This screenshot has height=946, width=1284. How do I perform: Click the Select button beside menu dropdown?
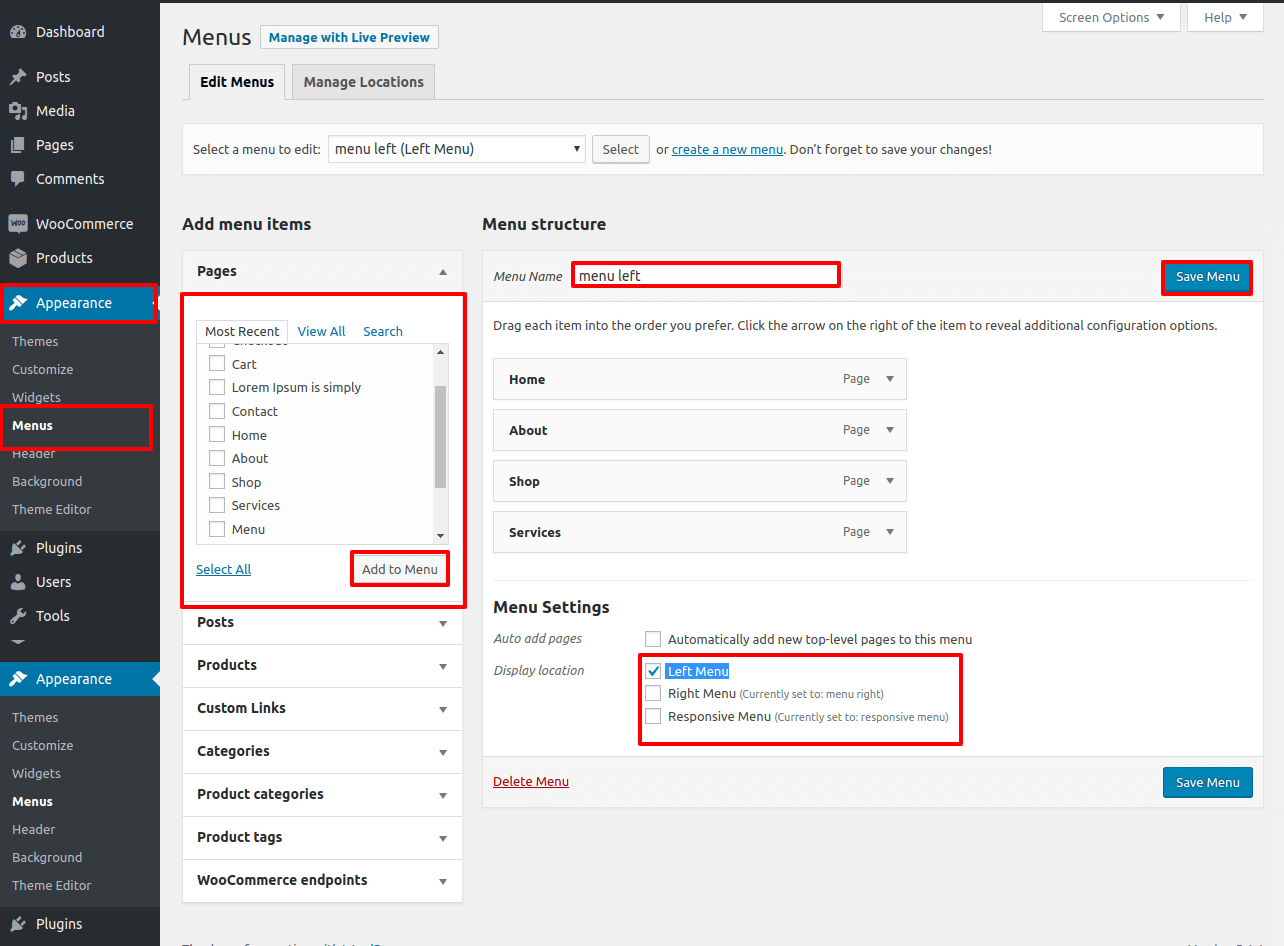click(x=621, y=149)
